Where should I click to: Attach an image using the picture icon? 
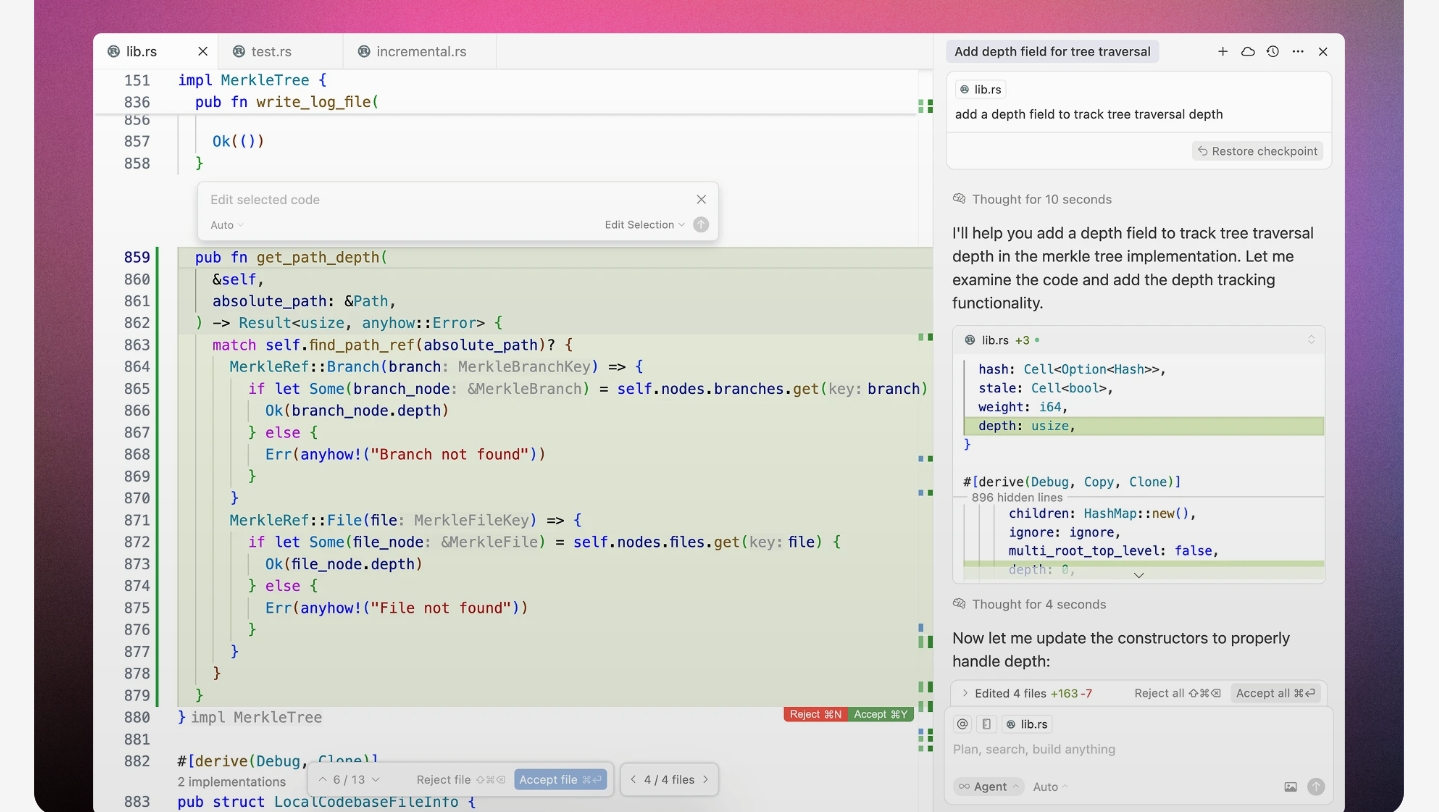pos(1290,787)
